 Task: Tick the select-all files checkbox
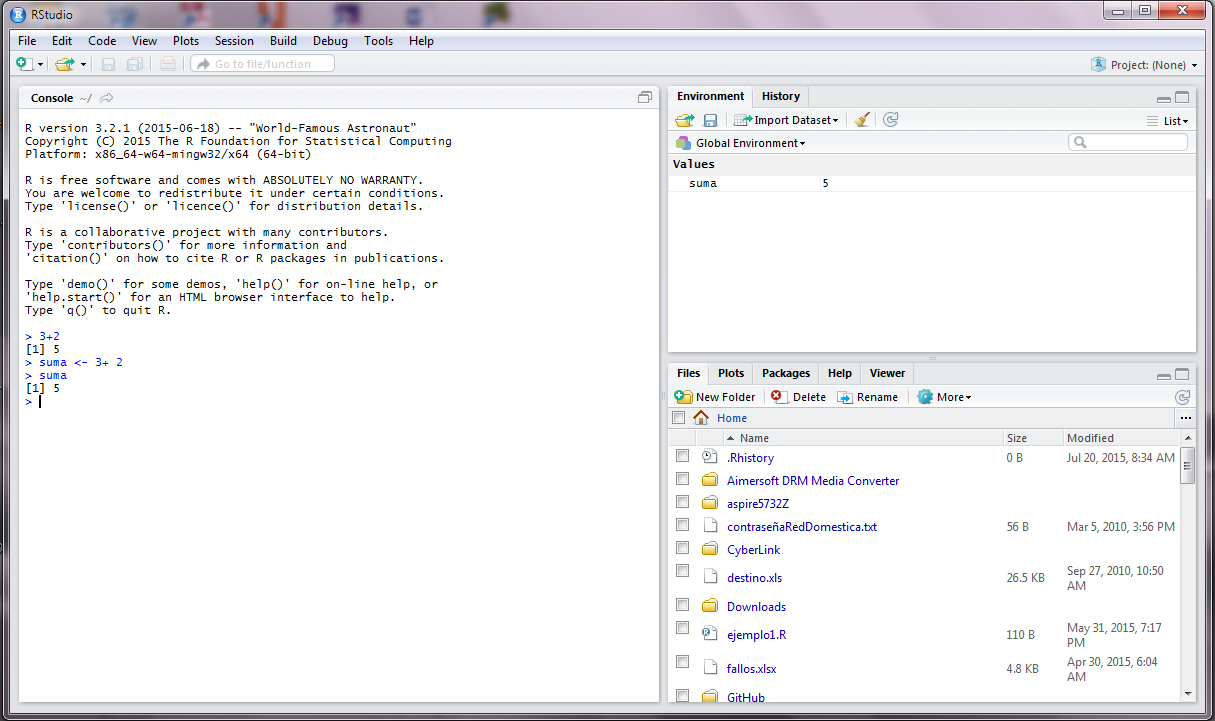(679, 418)
